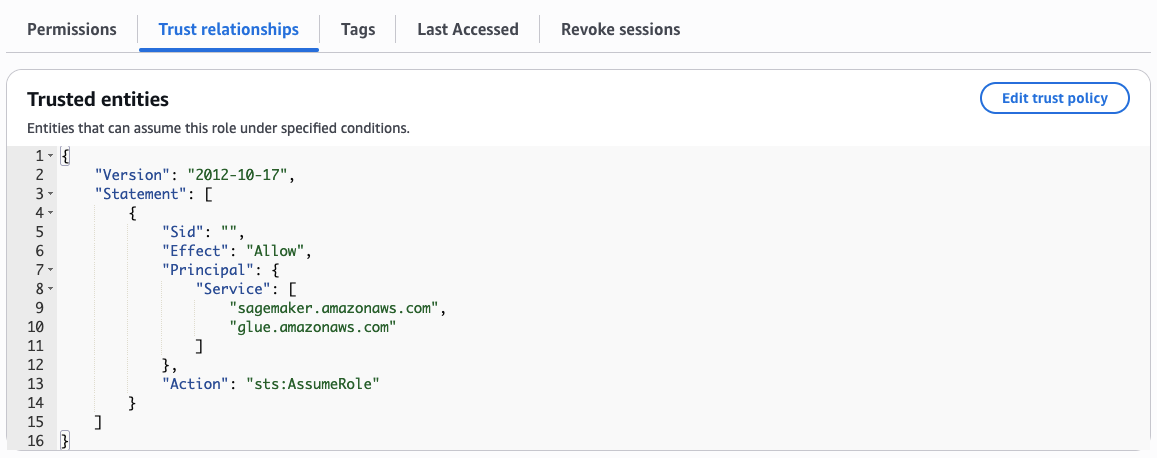
Task: Select the Trust relationships tab
Action: coord(228,29)
